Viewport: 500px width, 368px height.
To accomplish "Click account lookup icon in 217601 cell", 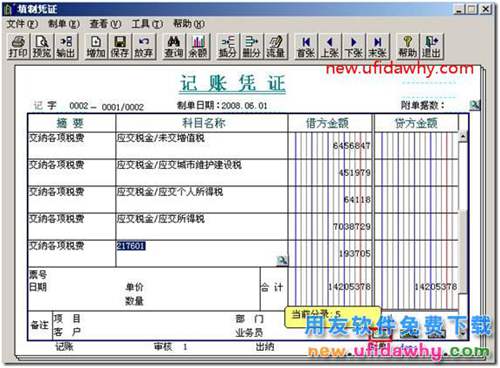I will click(282, 261).
